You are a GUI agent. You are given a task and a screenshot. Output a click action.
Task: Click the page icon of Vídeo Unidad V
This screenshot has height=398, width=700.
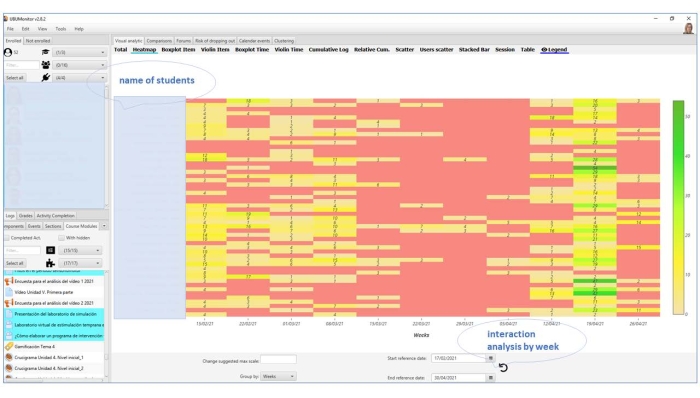[x=8, y=292]
